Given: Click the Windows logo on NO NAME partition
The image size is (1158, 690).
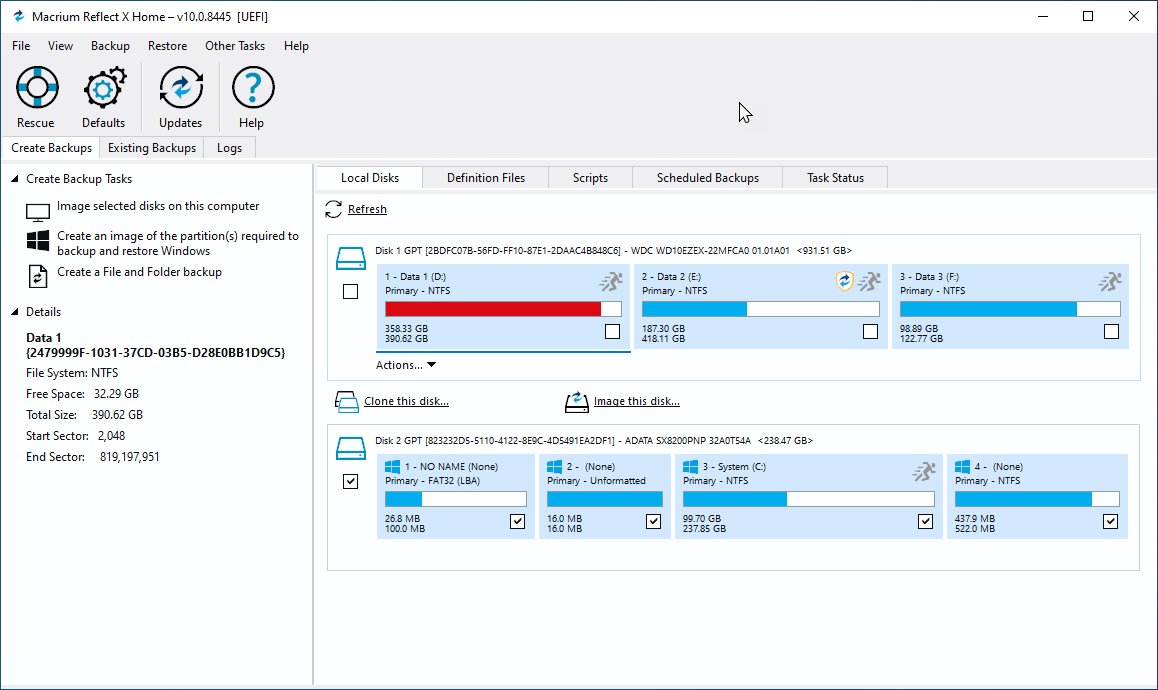Looking at the screenshot, I should [392, 466].
